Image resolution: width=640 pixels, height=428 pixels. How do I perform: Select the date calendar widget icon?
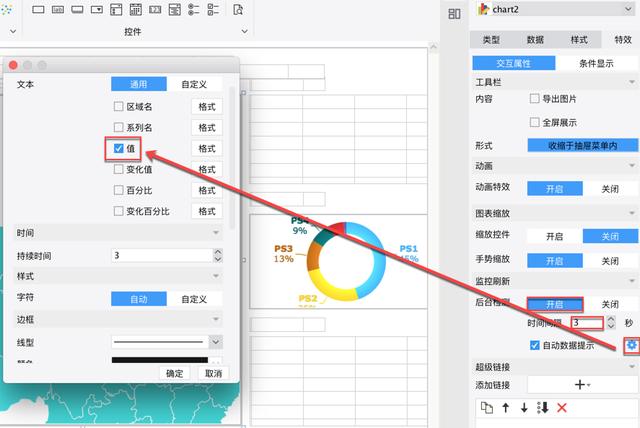click(136, 9)
